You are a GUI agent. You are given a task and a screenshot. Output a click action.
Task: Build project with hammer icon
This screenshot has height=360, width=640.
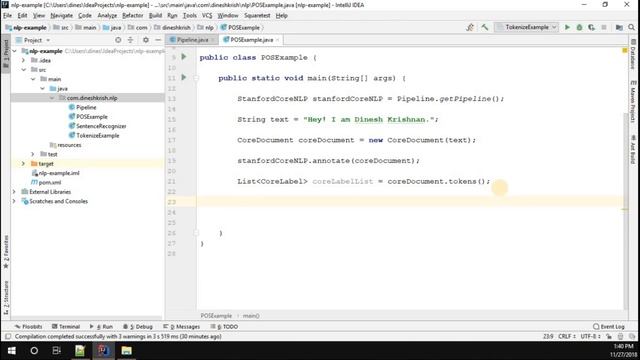pos(484,27)
